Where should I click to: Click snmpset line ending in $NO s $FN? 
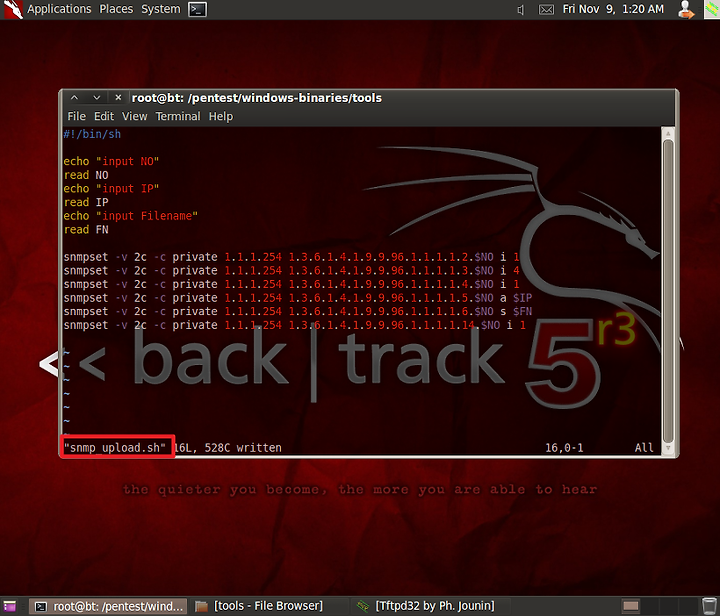298,312
